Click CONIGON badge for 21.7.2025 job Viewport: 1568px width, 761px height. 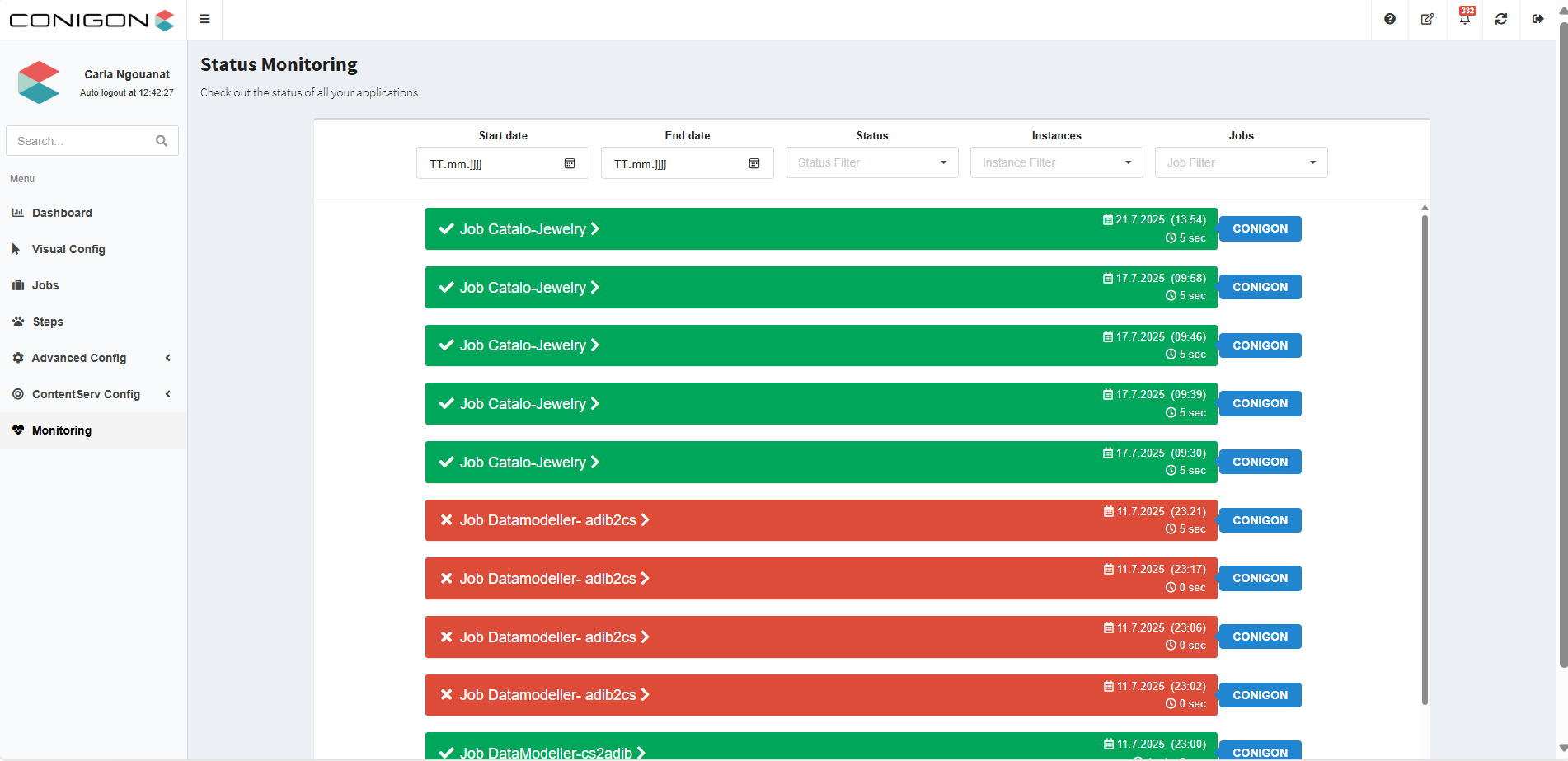(1260, 228)
